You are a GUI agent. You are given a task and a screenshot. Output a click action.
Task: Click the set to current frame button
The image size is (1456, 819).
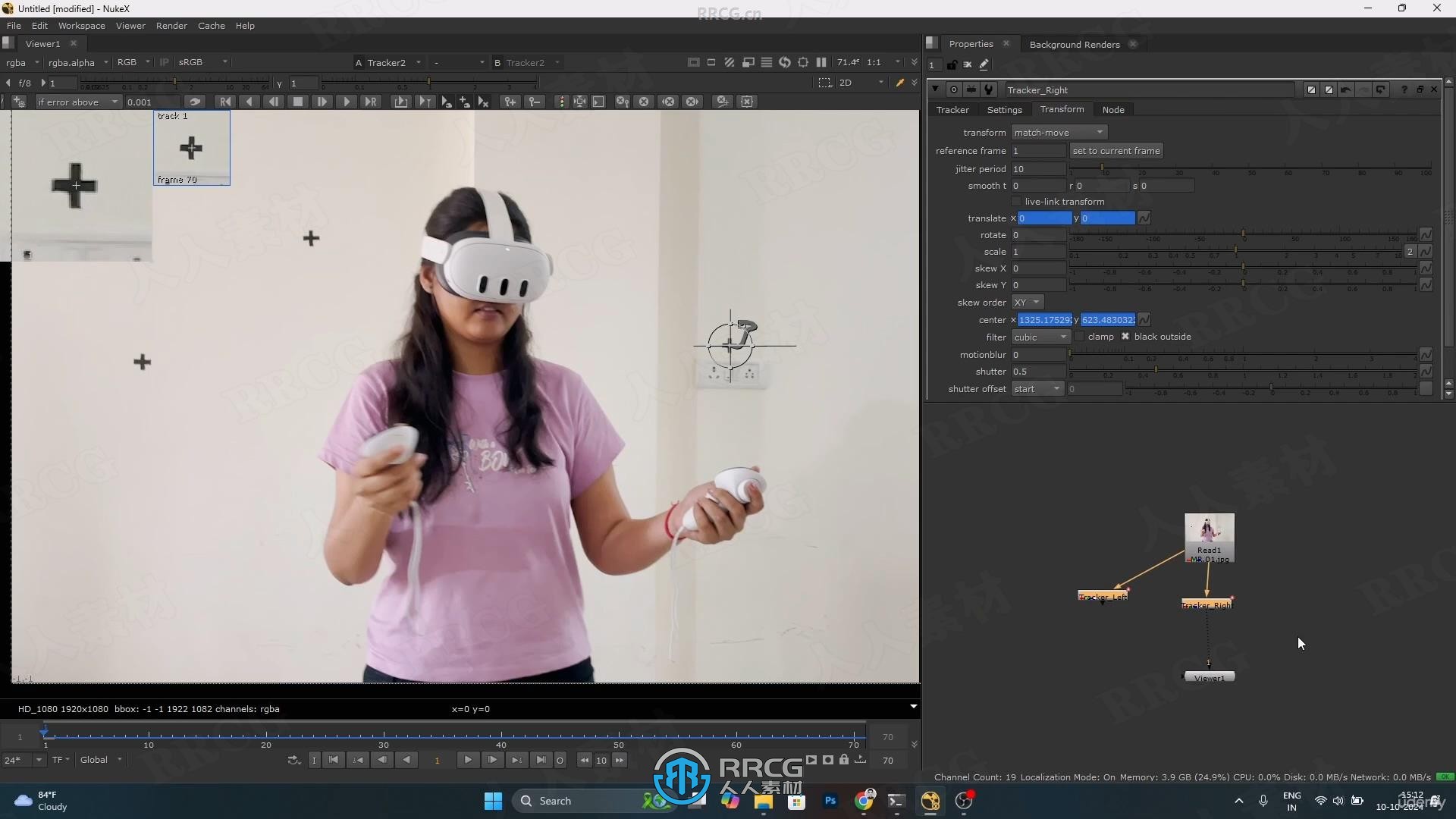pyautogui.click(x=1116, y=150)
